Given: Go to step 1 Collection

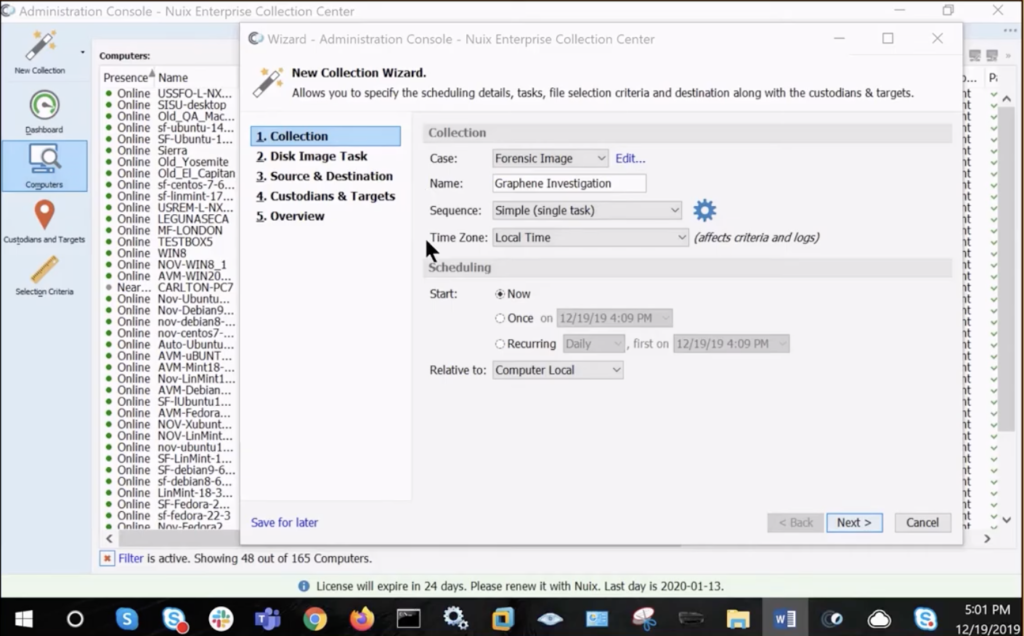Looking at the screenshot, I should click(325, 136).
